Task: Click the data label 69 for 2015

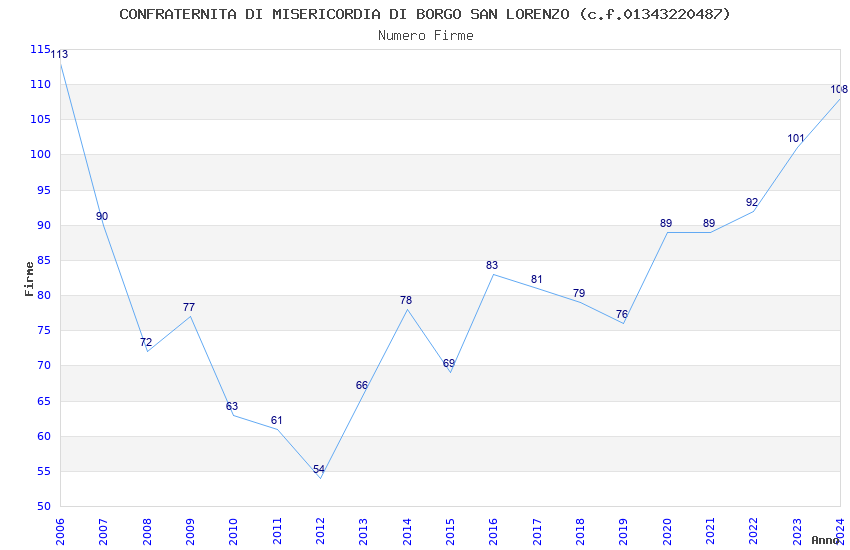Action: pos(449,363)
